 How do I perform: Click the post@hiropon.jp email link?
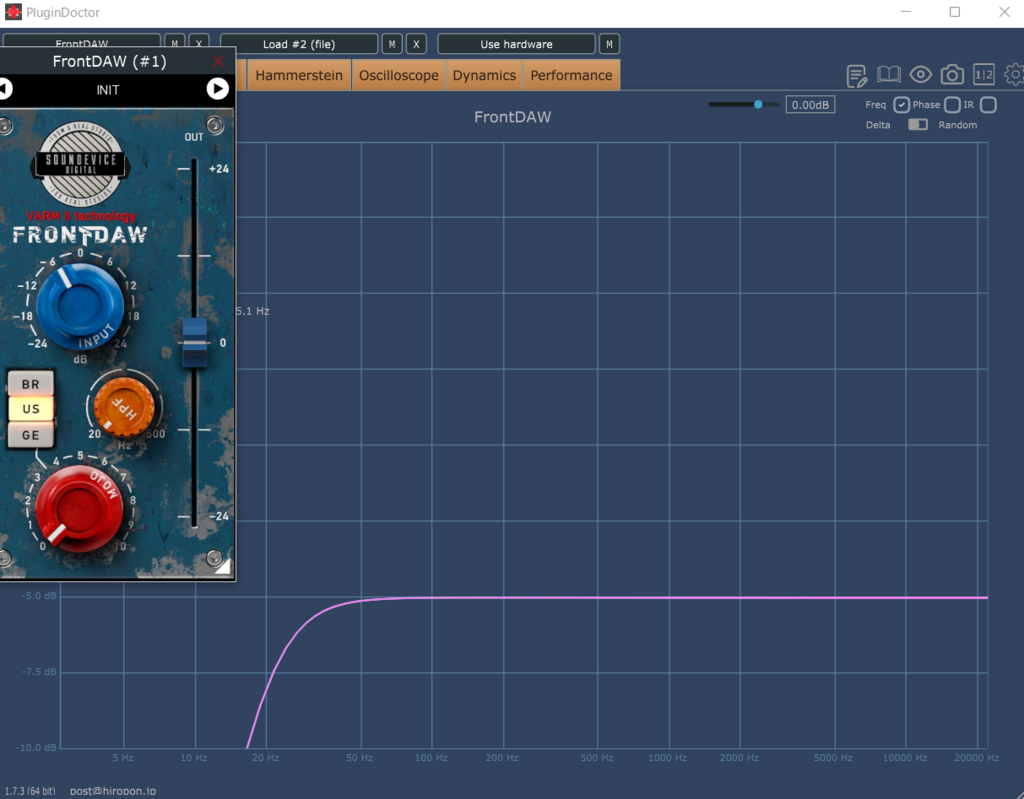[113, 791]
